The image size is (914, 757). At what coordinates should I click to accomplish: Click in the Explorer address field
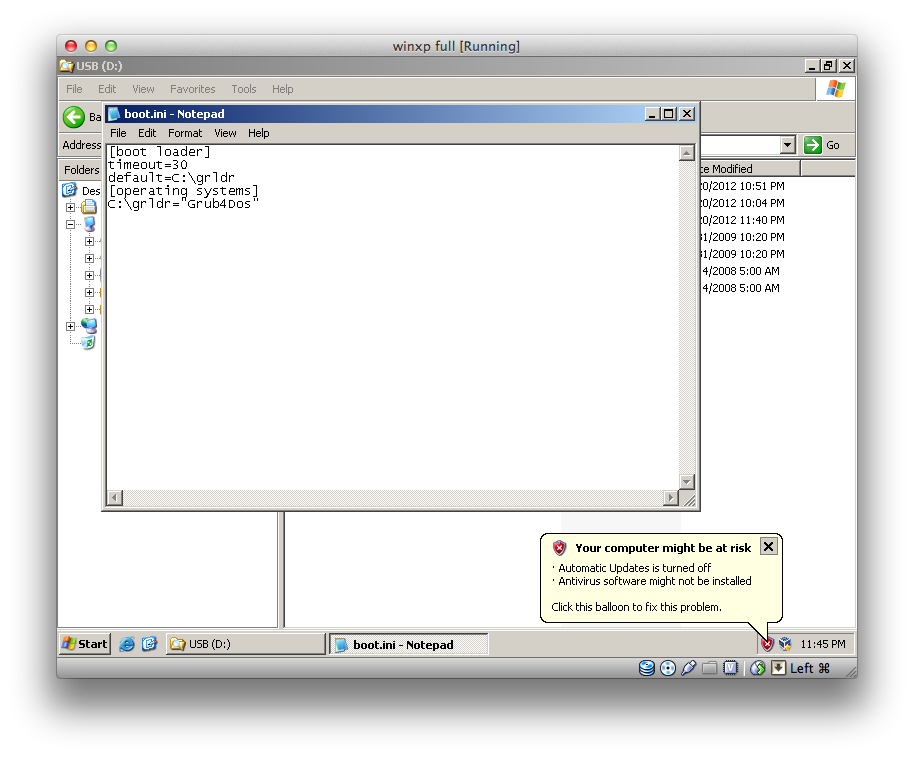tap(739, 145)
